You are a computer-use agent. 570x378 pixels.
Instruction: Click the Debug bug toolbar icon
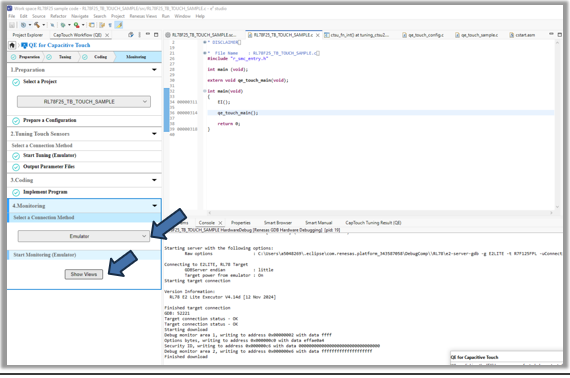point(63,25)
